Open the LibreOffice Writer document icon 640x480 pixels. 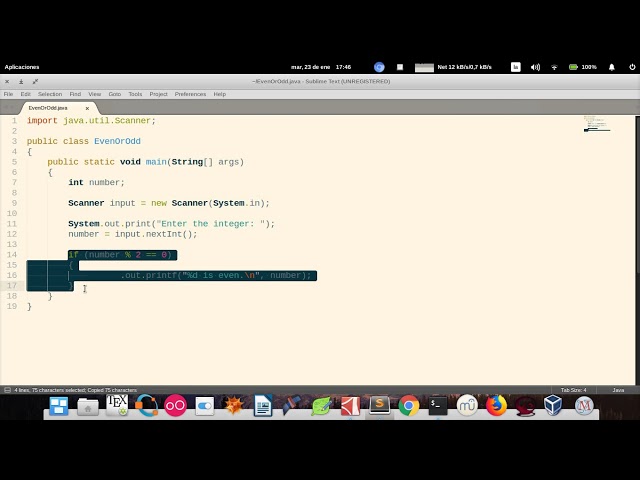(x=263, y=406)
